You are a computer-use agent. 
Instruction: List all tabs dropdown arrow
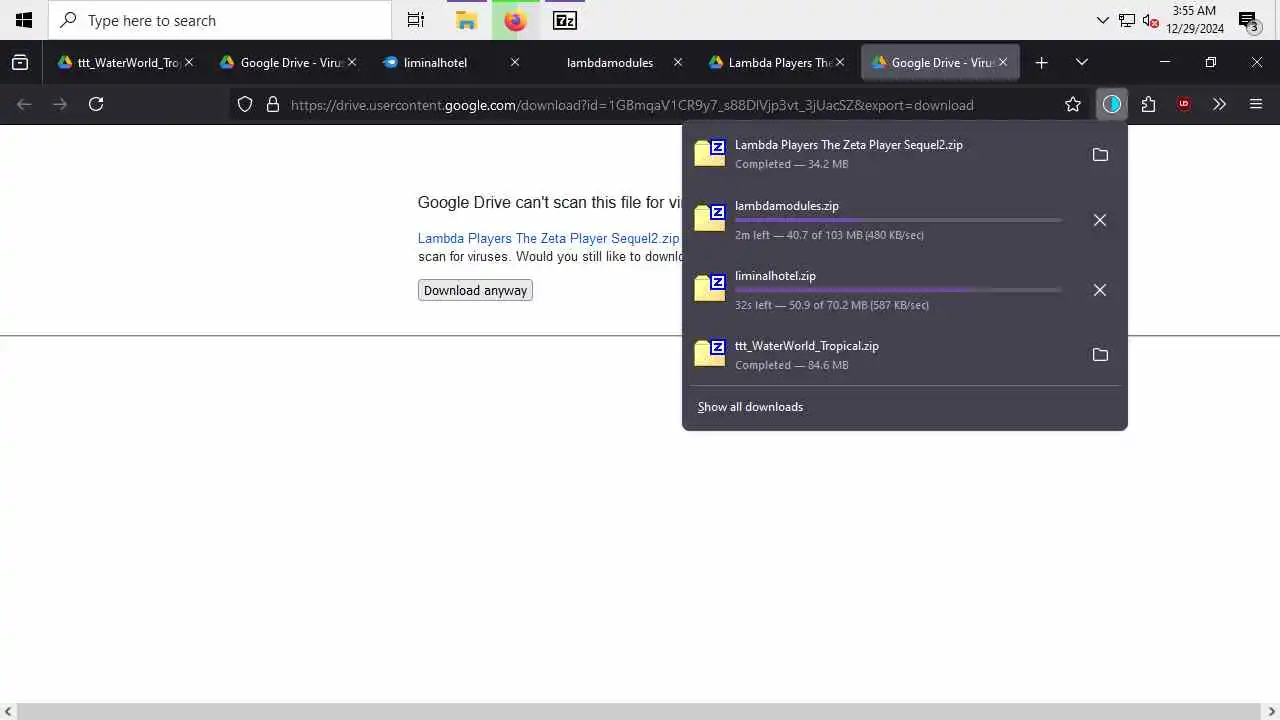coord(1081,62)
